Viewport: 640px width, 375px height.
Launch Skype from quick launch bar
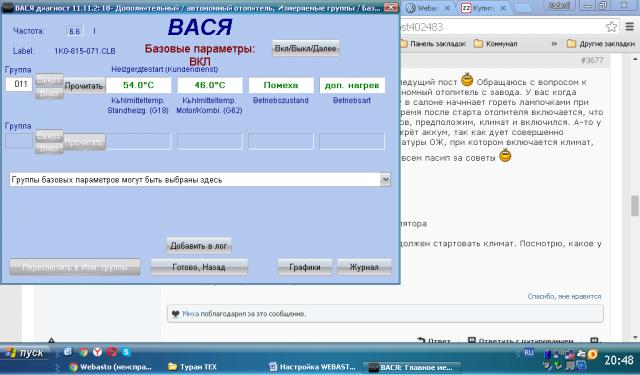[x=126, y=352]
